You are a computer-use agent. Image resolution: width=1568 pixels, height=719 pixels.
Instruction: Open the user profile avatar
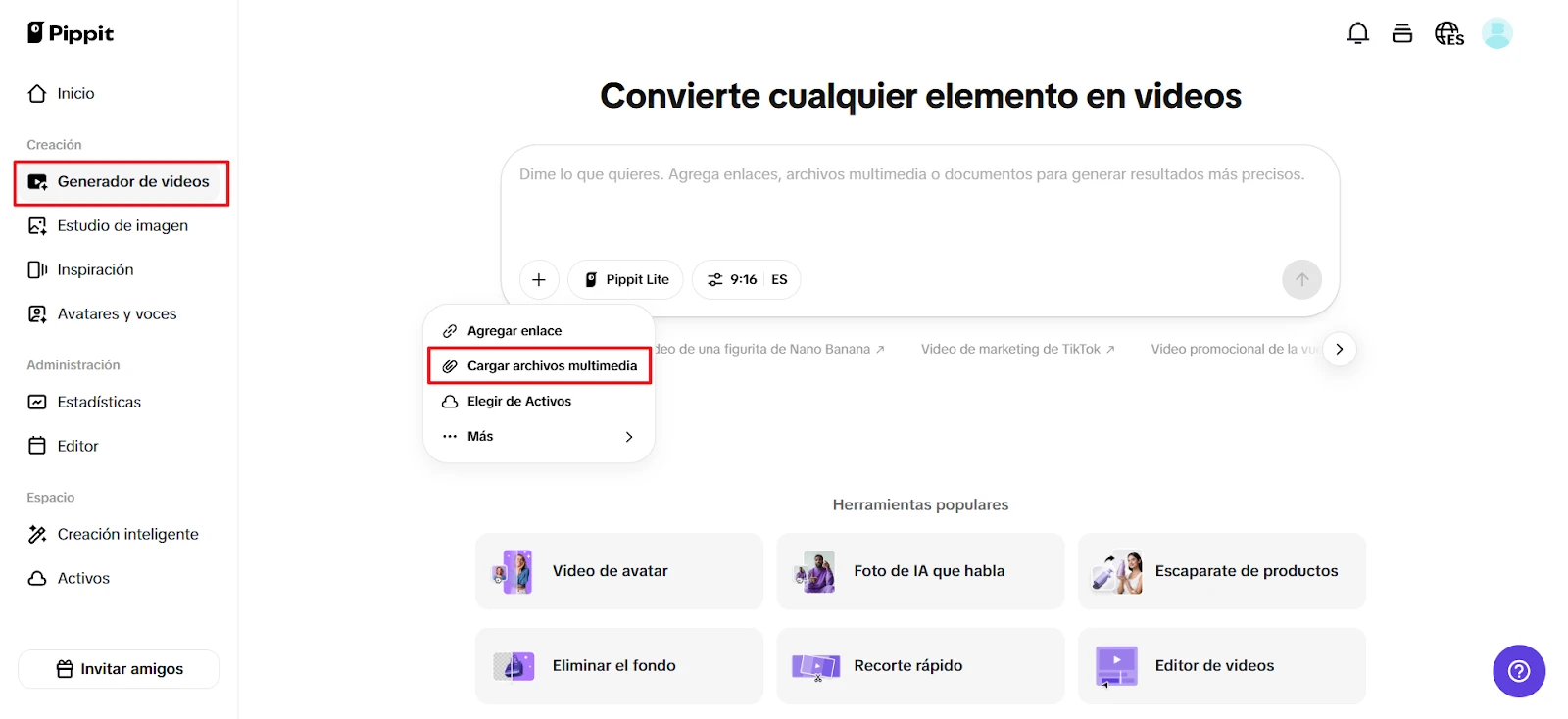1496,33
